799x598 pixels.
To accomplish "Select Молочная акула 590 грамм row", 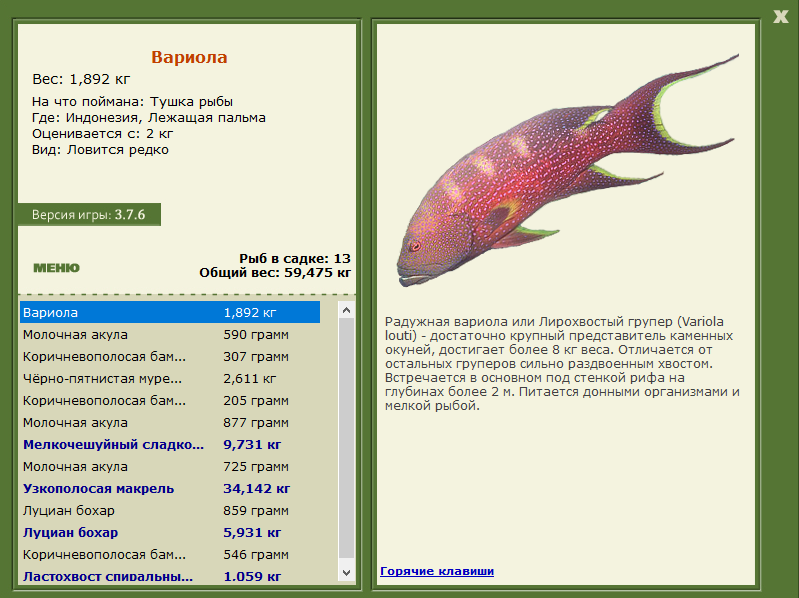I will [170, 335].
